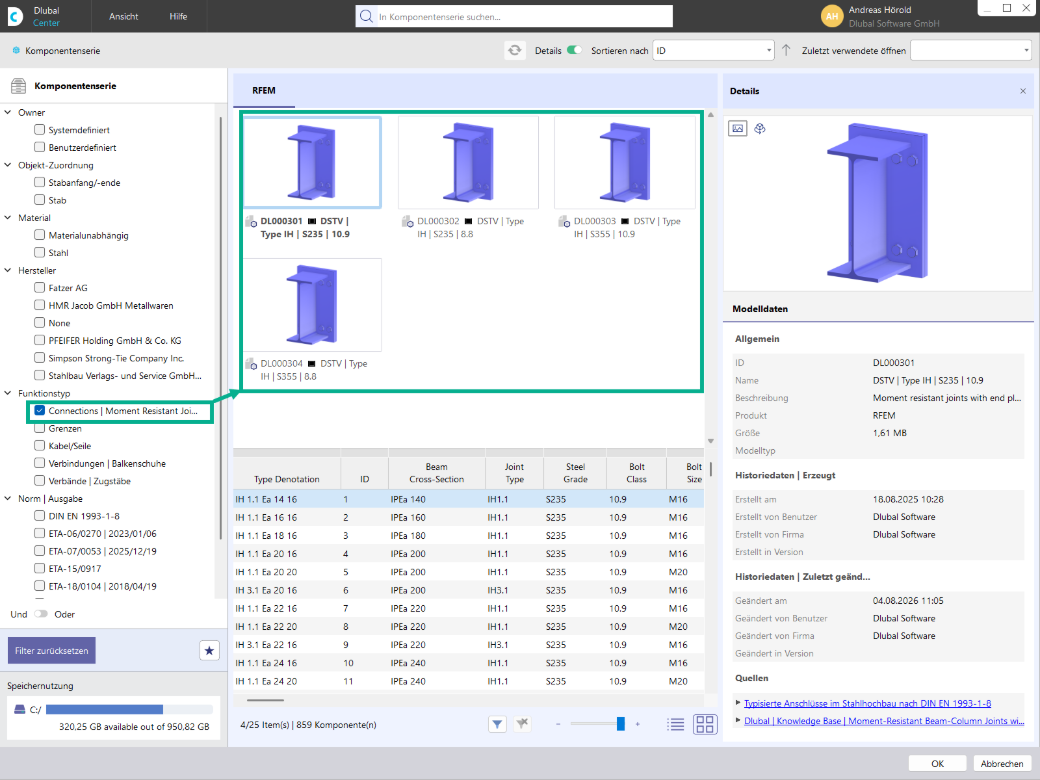
Task: Click the Komponentenserie breadcrumb icon
Action: tap(16, 50)
